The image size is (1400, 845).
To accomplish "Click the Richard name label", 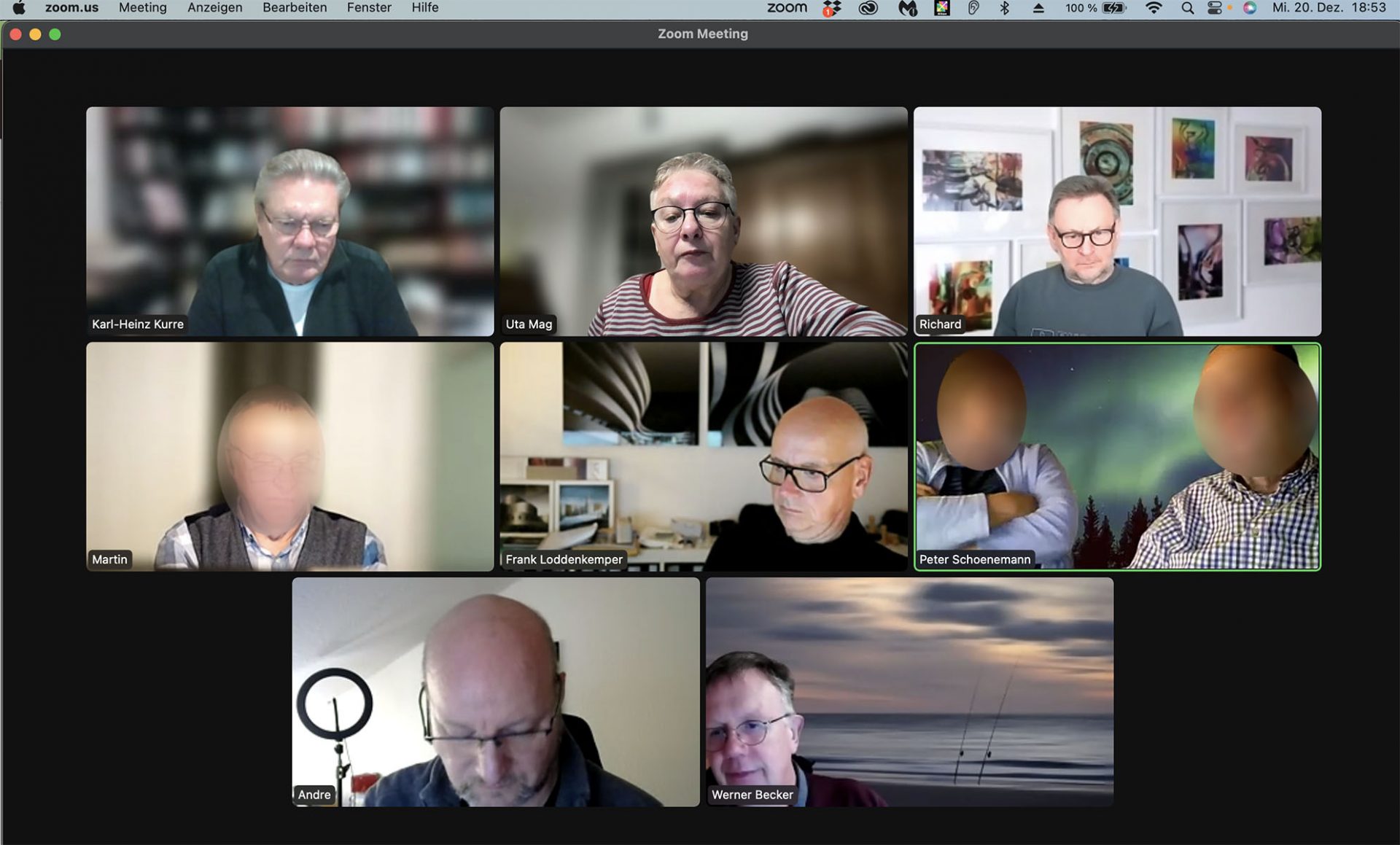I will [940, 324].
